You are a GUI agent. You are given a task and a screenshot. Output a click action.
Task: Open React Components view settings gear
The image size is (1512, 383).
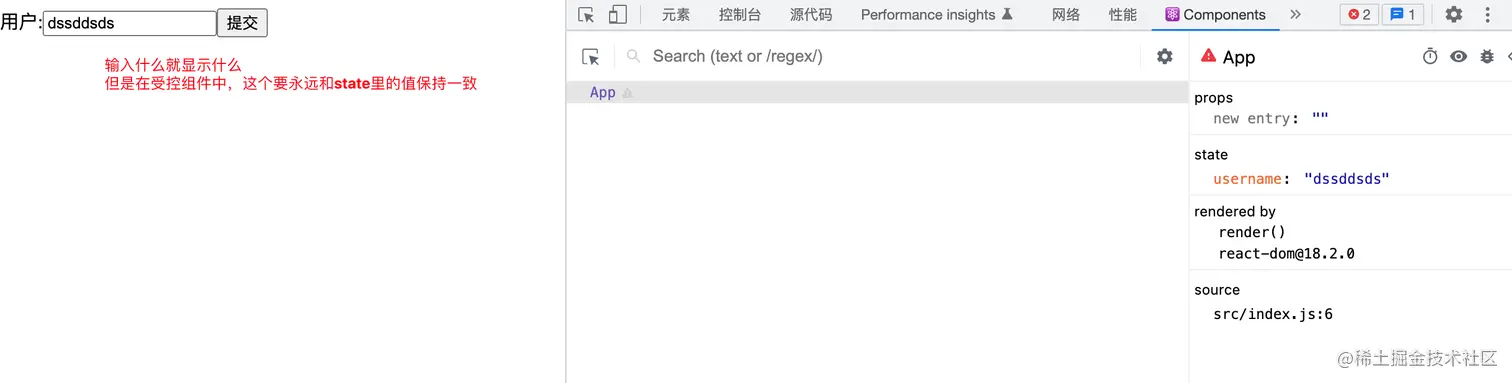(1165, 57)
